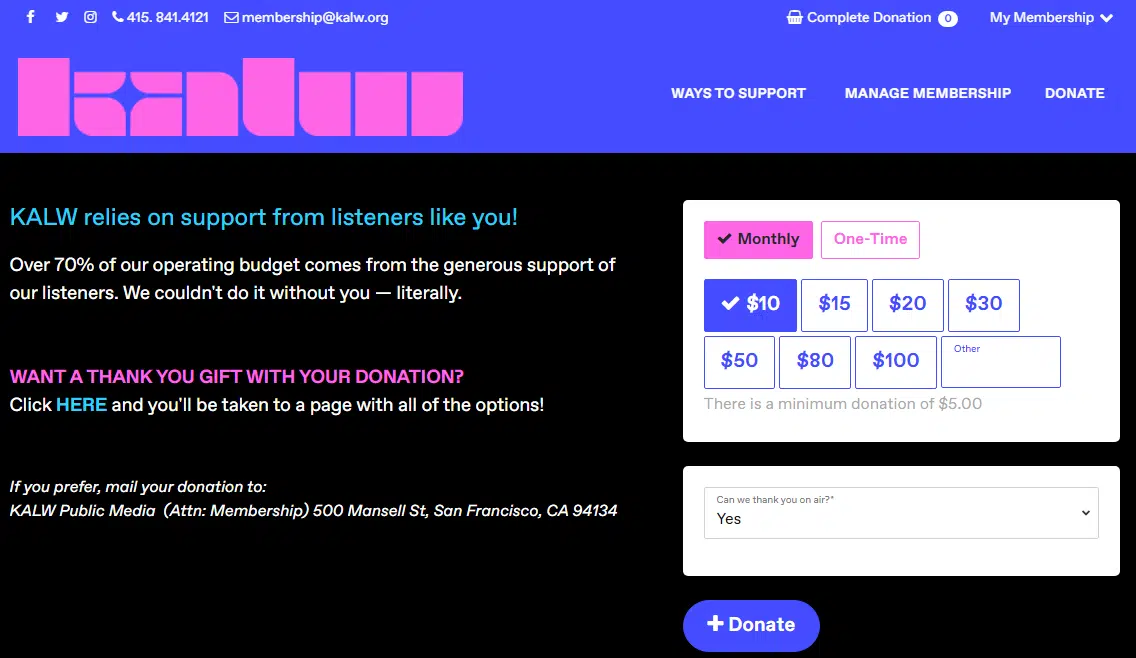Image resolution: width=1136 pixels, height=658 pixels.
Task: Select the $50 donation amount
Action: pyautogui.click(x=739, y=361)
